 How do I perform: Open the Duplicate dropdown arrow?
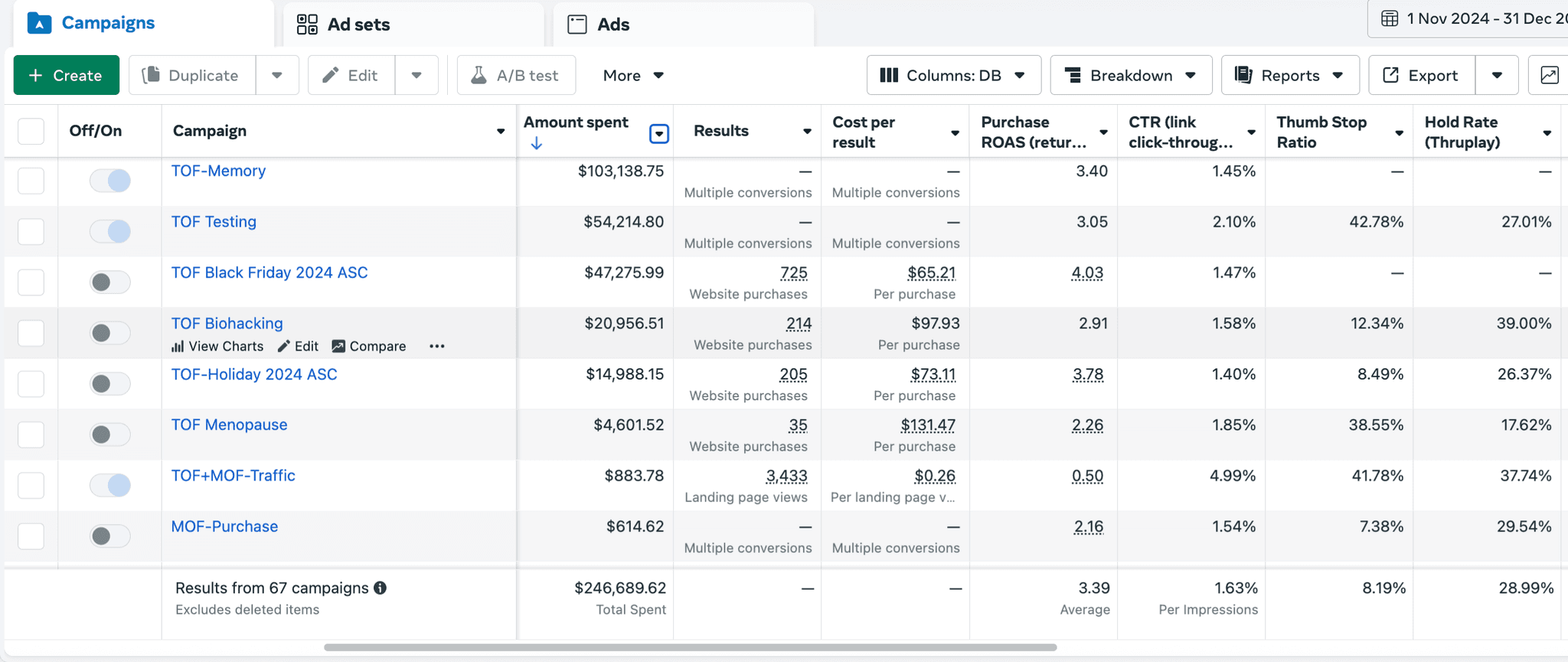point(277,75)
